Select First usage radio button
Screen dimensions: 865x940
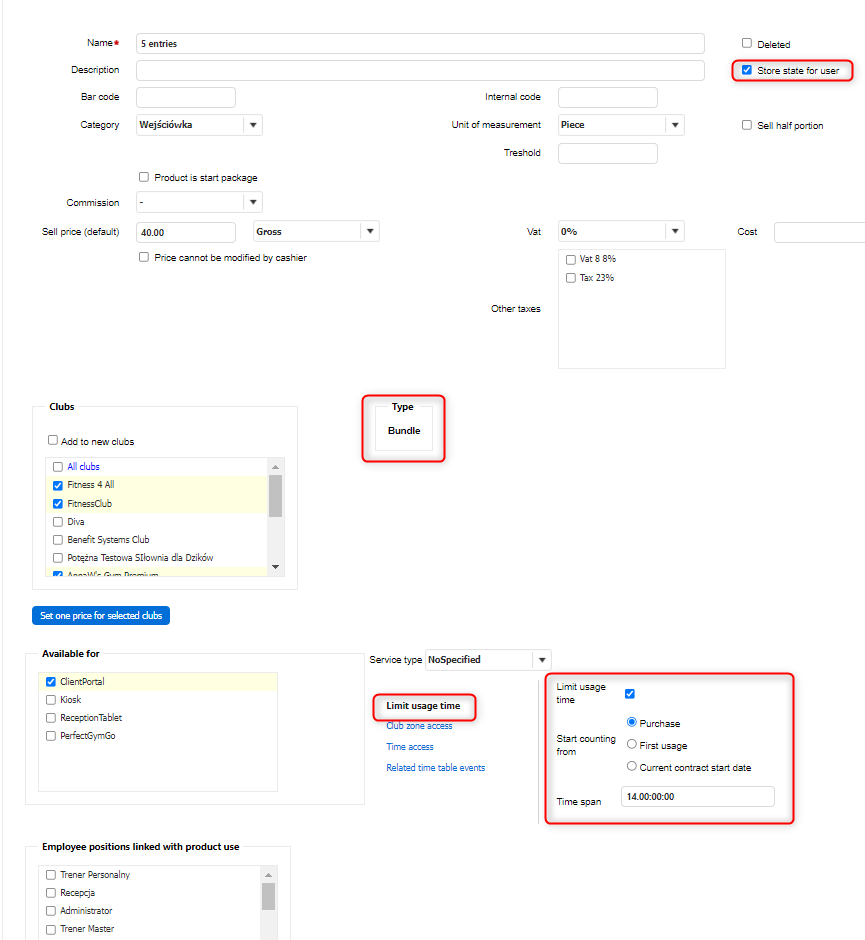point(632,744)
